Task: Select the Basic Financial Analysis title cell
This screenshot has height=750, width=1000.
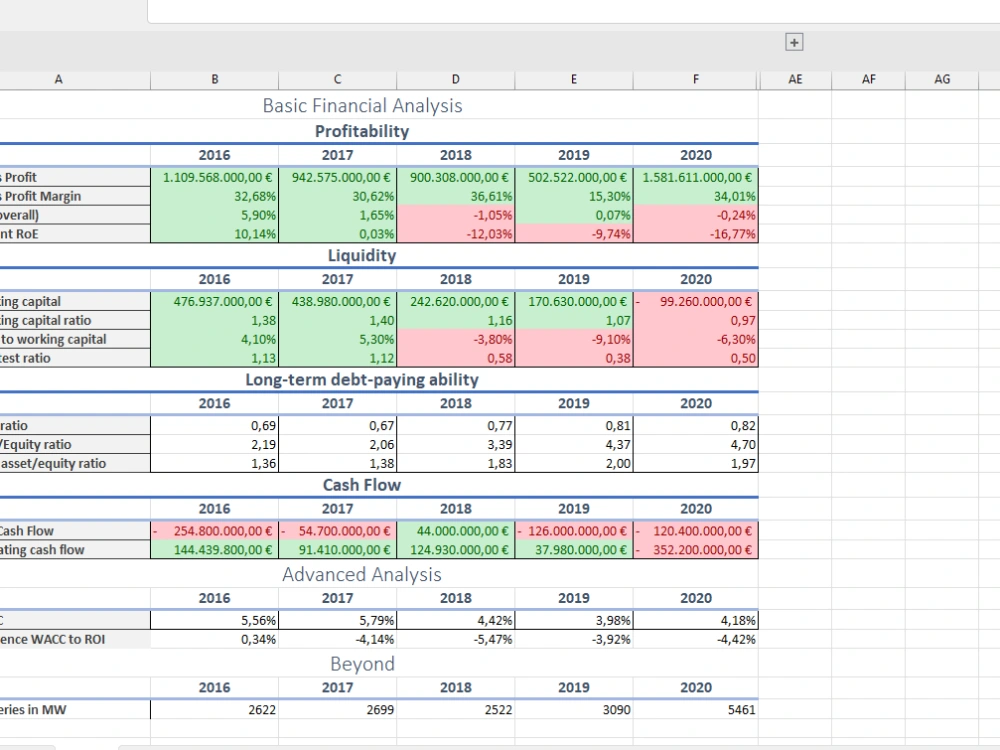Action: coord(362,106)
